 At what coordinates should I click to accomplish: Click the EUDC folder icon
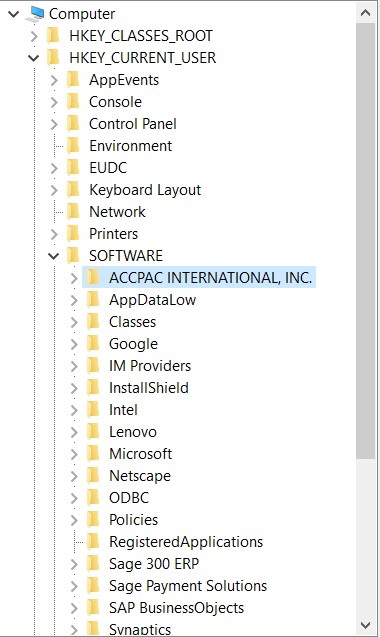(x=73, y=167)
